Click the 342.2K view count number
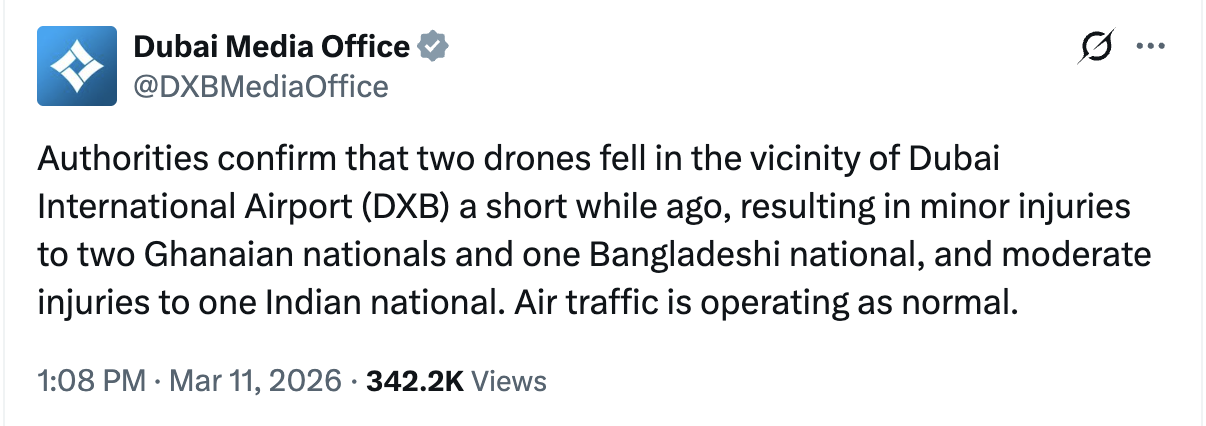The width and height of the screenshot is (1206, 426). (415, 381)
